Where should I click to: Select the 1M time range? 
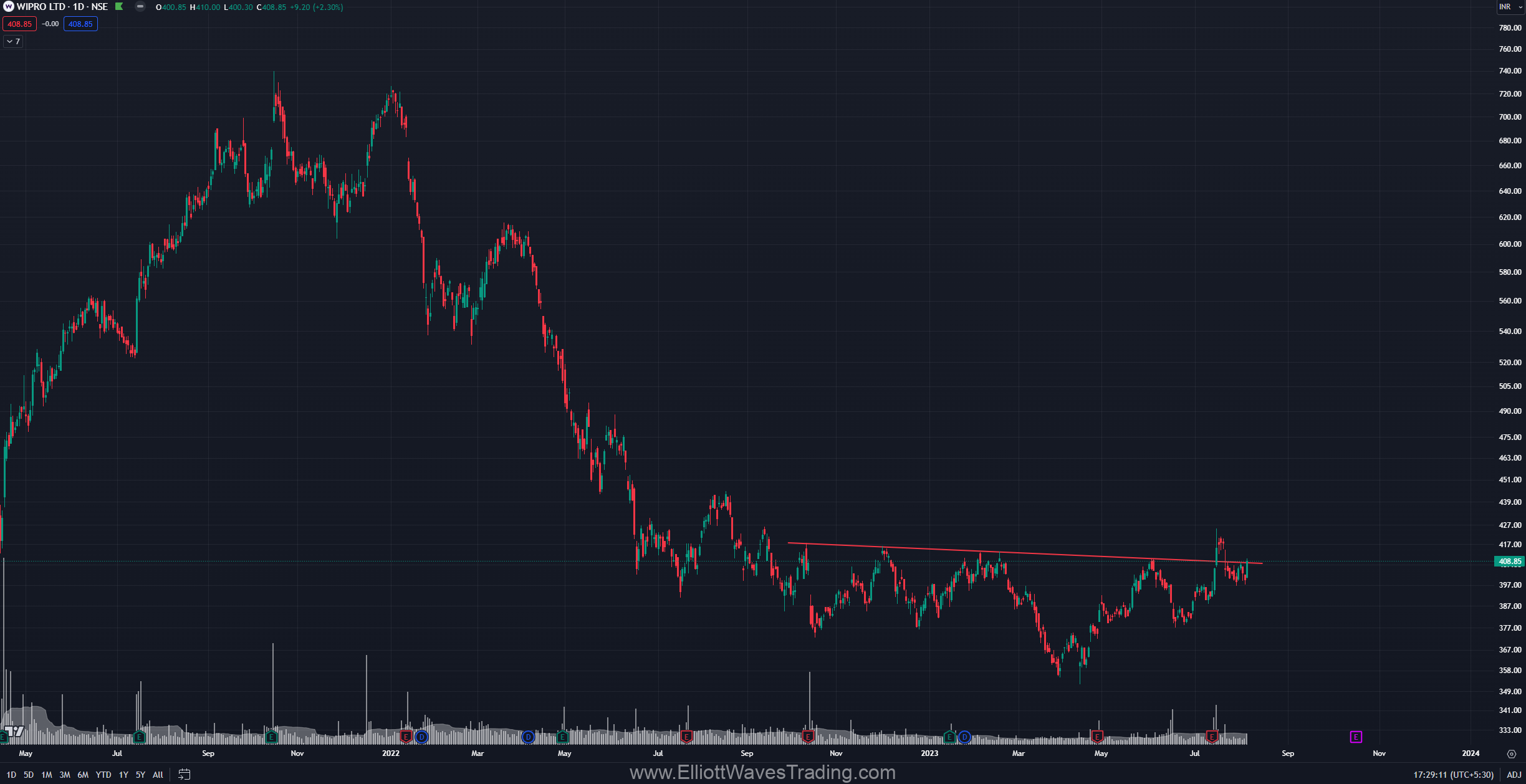[x=47, y=775]
